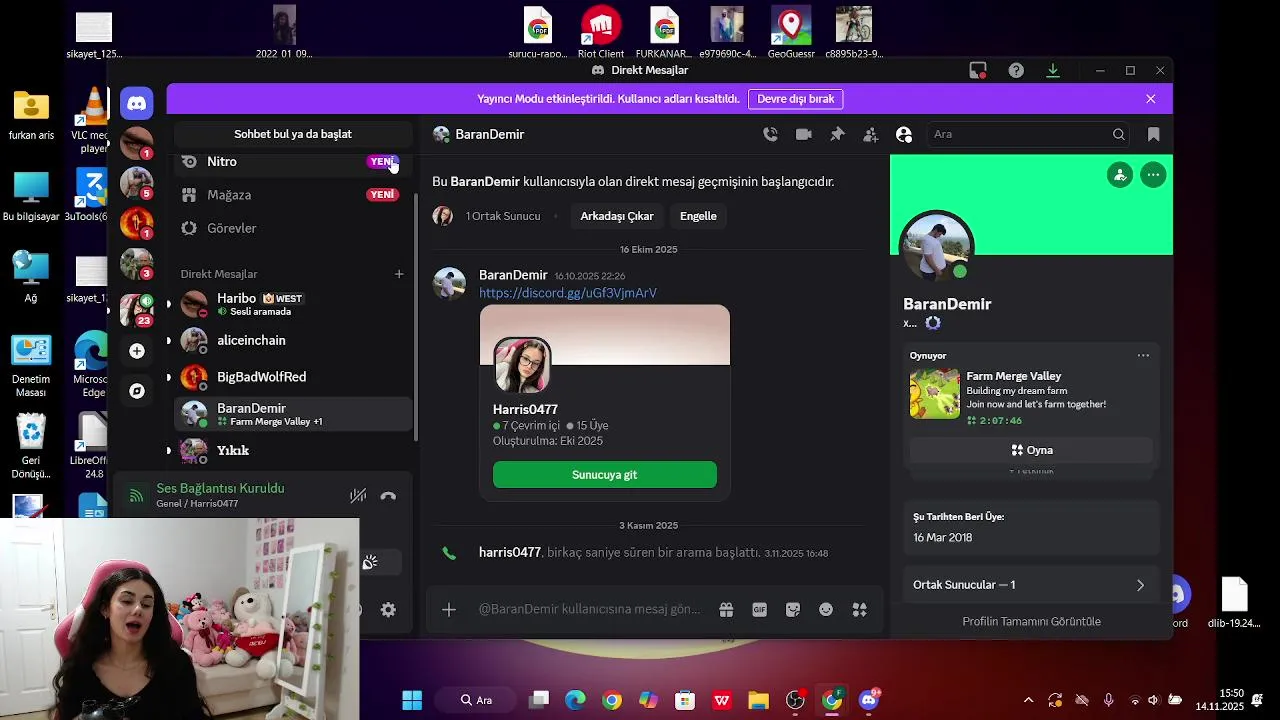Open the discord.gg invite link
The width and height of the screenshot is (1280, 720).
(568, 293)
